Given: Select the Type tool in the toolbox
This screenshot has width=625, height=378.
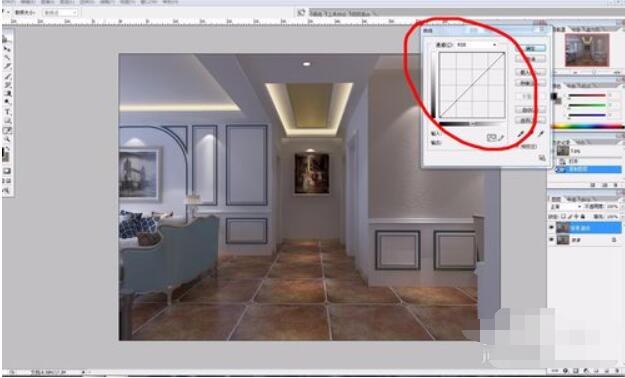Looking at the screenshot, I should point(7,112).
